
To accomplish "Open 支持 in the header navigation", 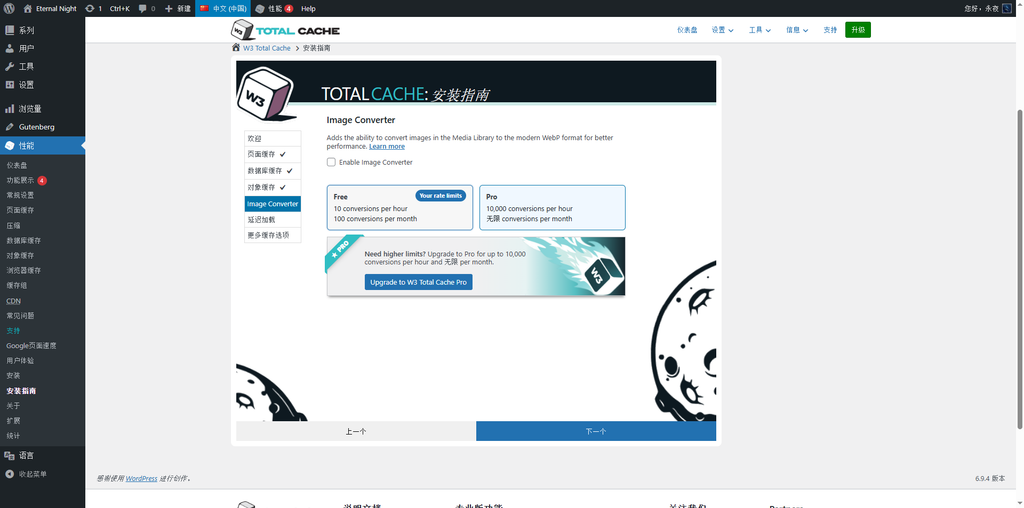I will coord(830,30).
